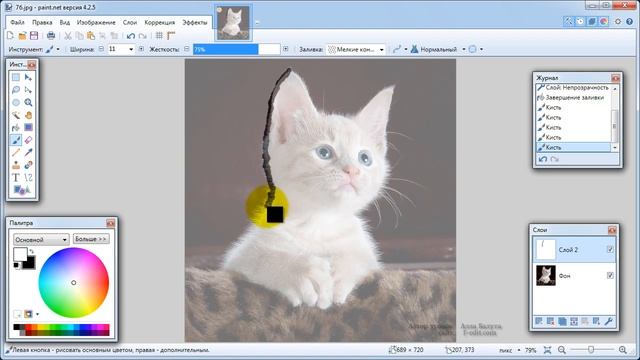The height and width of the screenshot is (360, 640).
Task: Click the zoom slider in status bar
Action: tap(591, 350)
